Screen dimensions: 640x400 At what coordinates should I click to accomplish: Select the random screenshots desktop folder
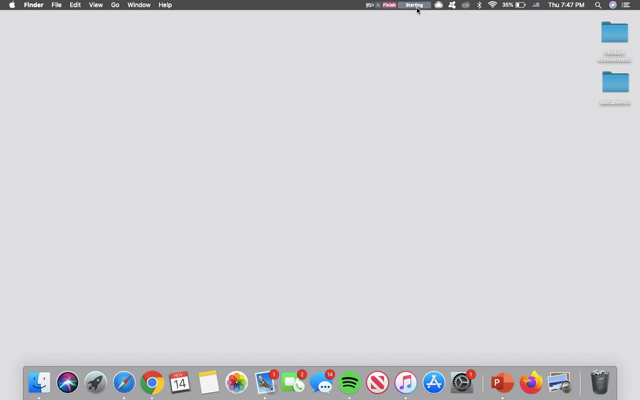coord(614,33)
